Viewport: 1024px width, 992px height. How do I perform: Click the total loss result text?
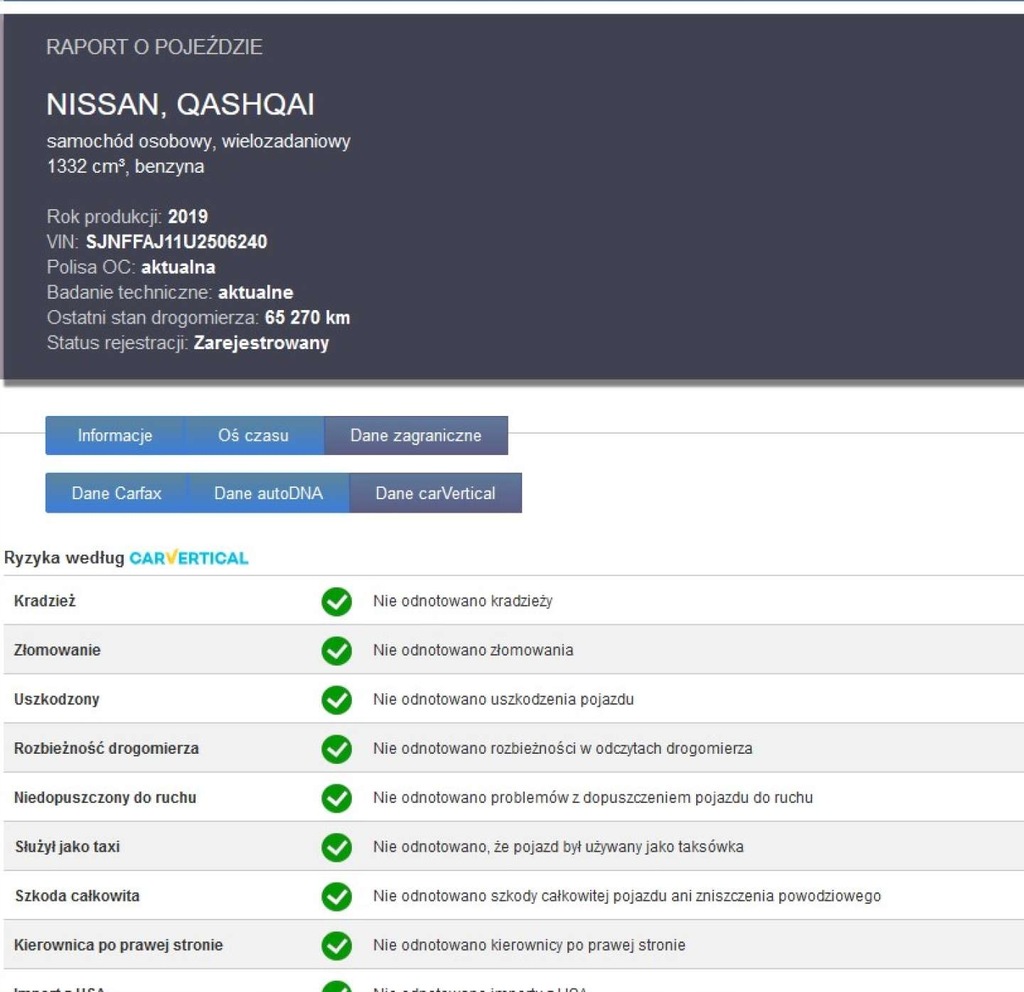pos(627,896)
